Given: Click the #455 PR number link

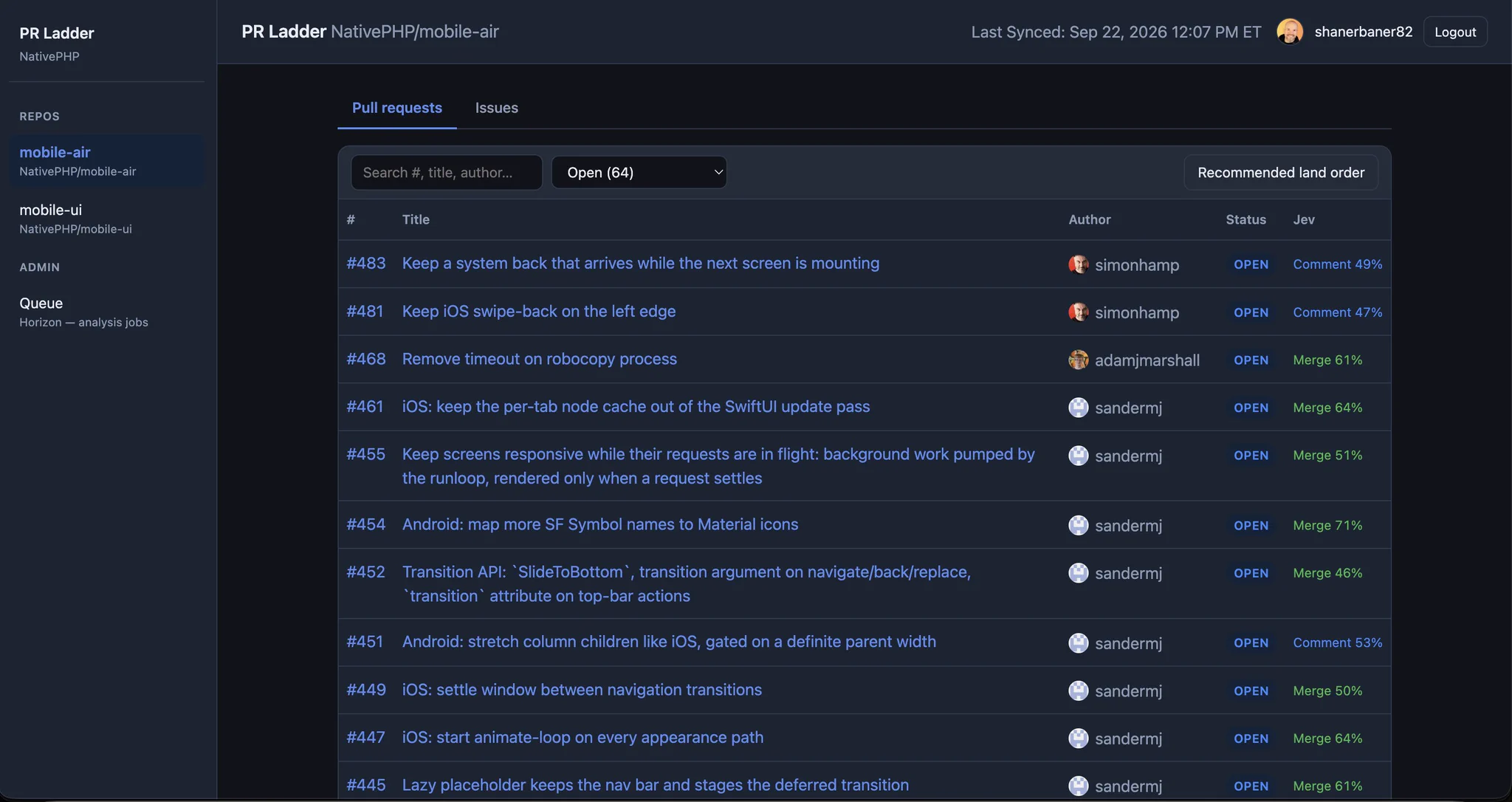Looking at the screenshot, I should 366,454.
